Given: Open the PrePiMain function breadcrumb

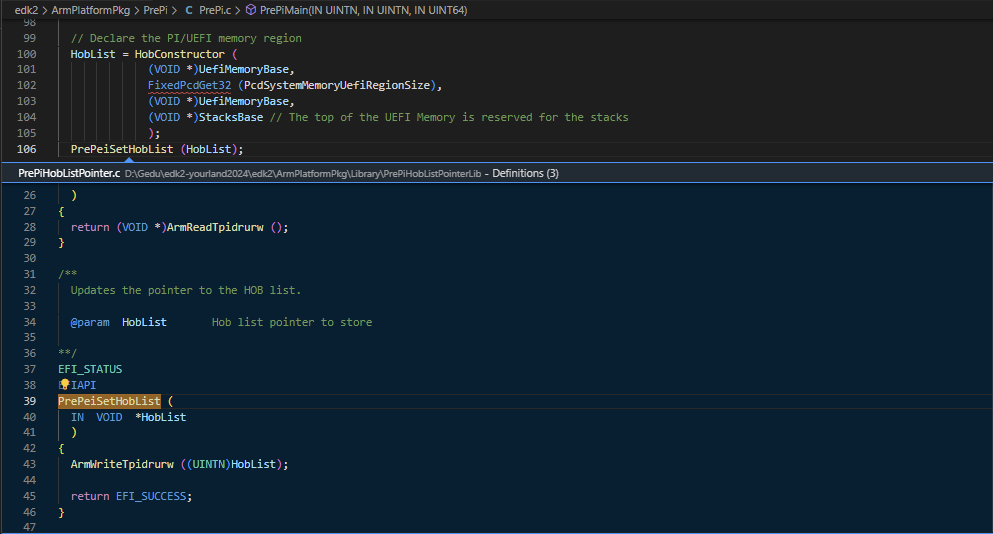Looking at the screenshot, I should coord(364,10).
